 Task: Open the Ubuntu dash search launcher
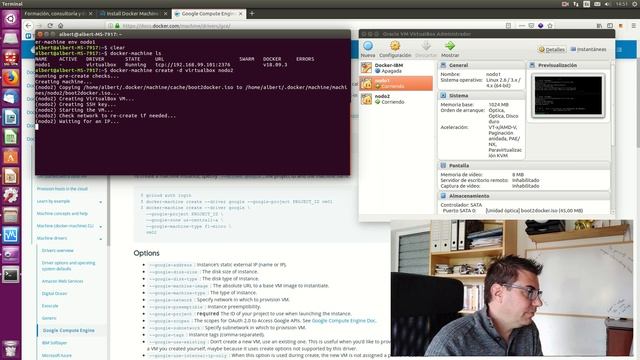point(11,18)
